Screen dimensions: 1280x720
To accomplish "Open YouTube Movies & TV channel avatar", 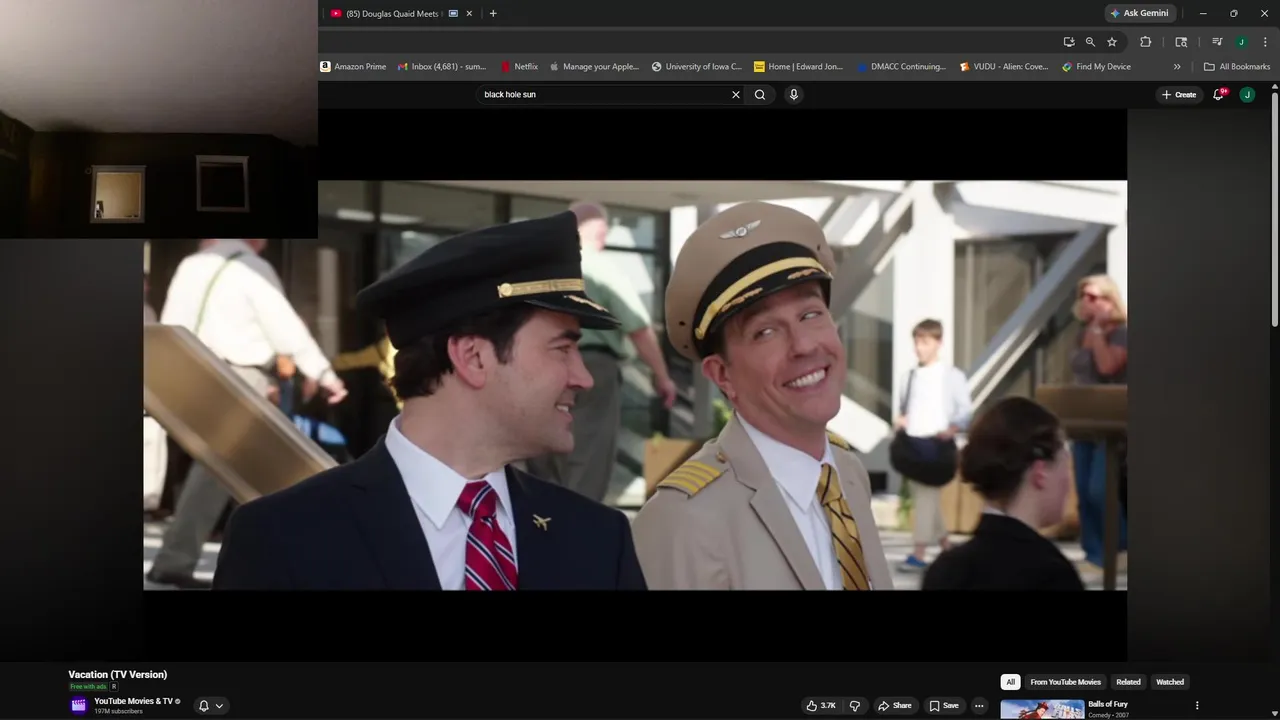I will pos(79,705).
